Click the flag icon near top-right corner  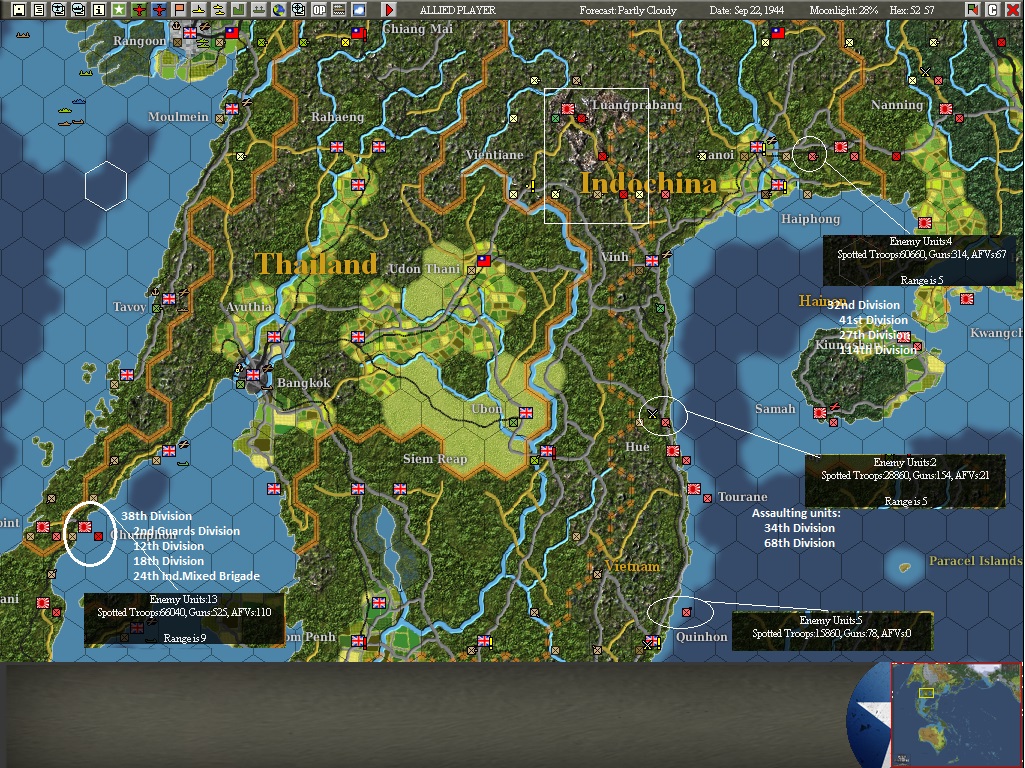point(973,10)
